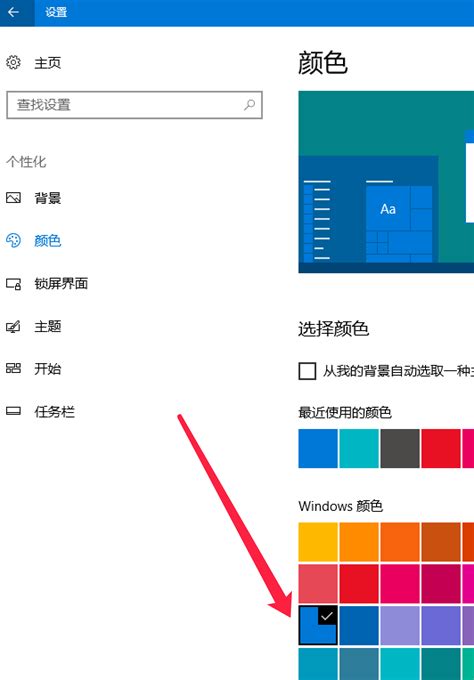Click the Windows 颜色 label
474x680 pixels.
coord(340,506)
